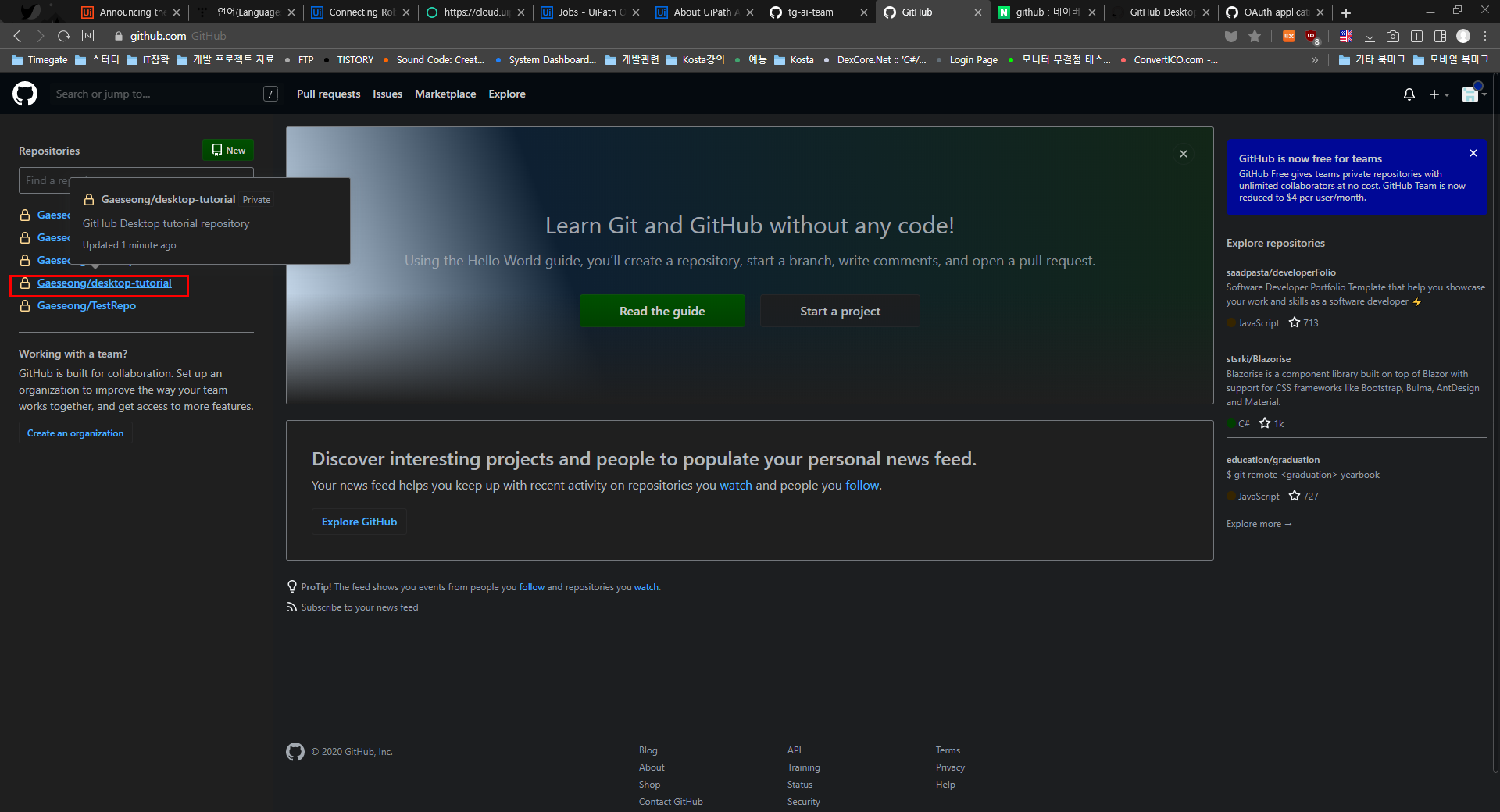Open Pull requests in top navigation
The width and height of the screenshot is (1500, 812).
pos(328,94)
